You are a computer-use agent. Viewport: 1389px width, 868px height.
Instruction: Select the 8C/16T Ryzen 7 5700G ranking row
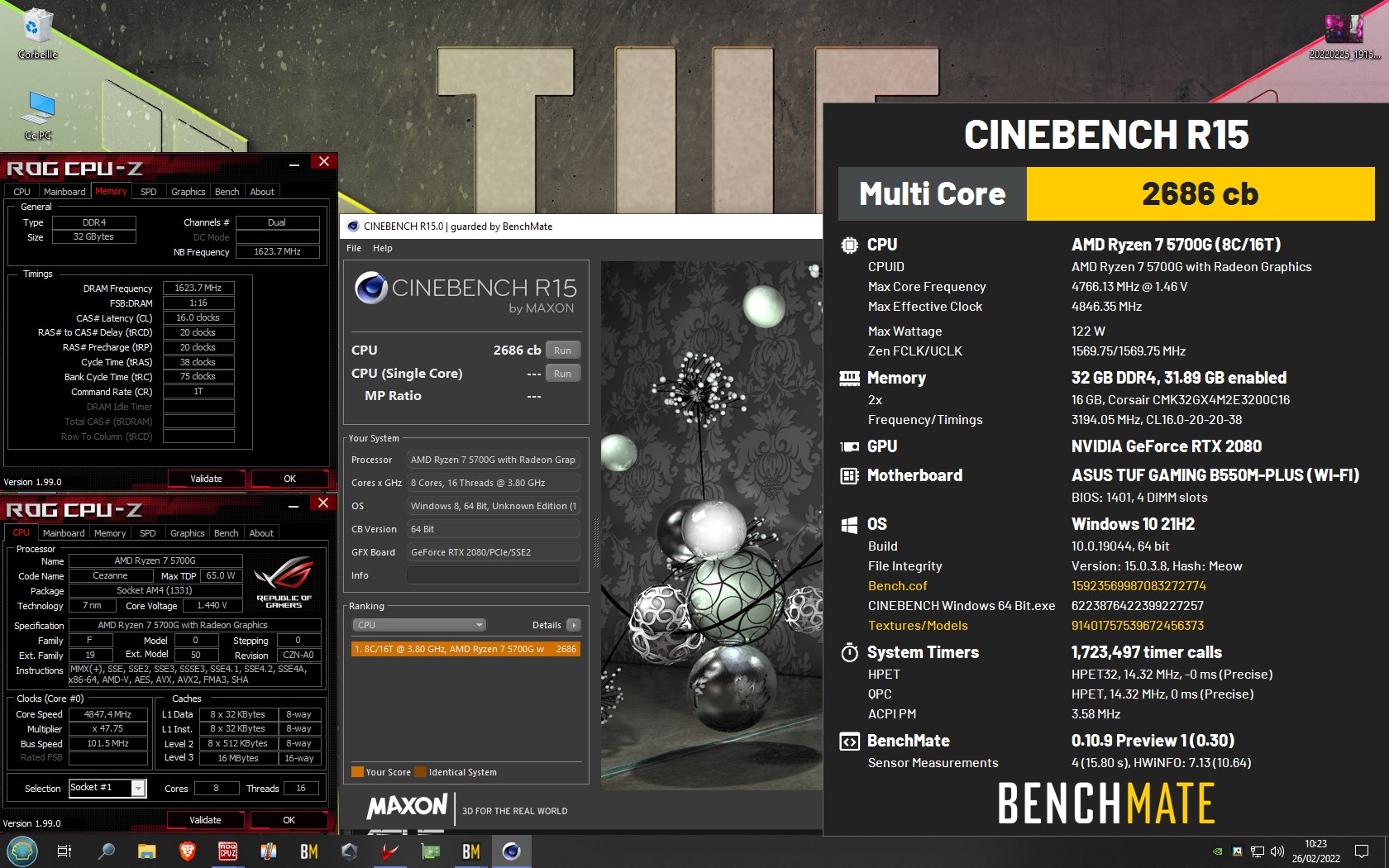pyautogui.click(x=465, y=649)
